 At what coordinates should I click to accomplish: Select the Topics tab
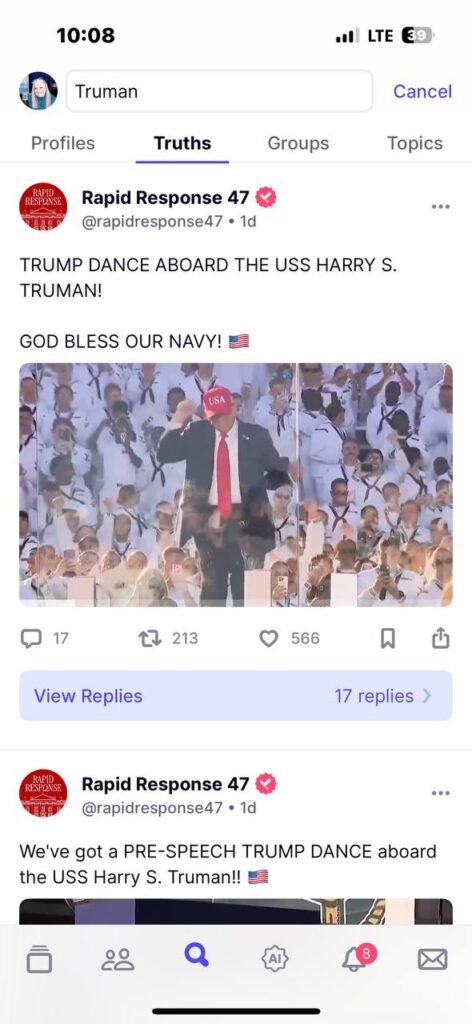coord(415,144)
